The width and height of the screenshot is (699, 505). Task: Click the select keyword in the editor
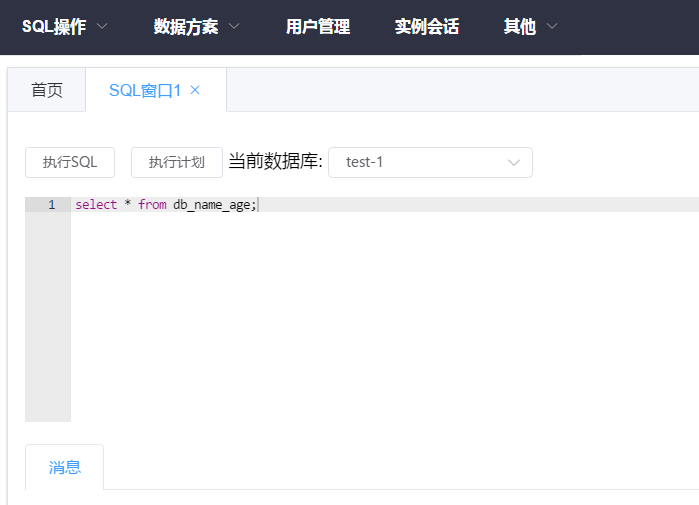click(96, 205)
